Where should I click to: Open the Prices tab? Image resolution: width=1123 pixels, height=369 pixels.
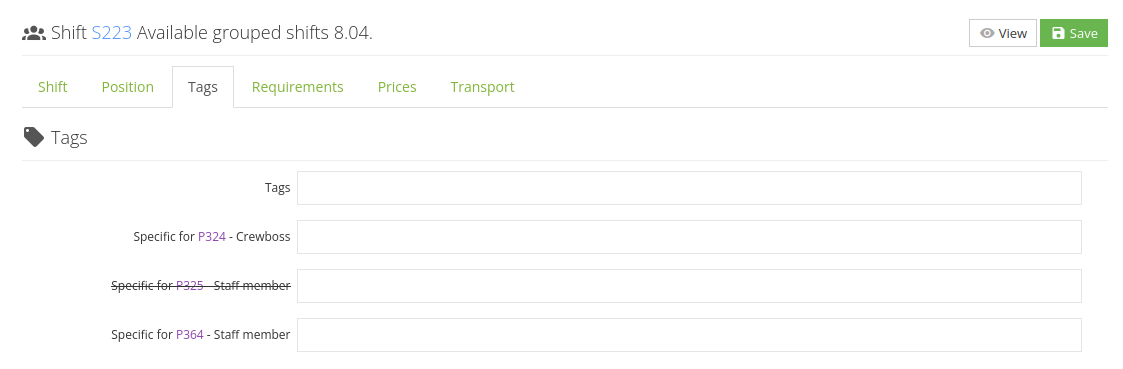click(397, 87)
